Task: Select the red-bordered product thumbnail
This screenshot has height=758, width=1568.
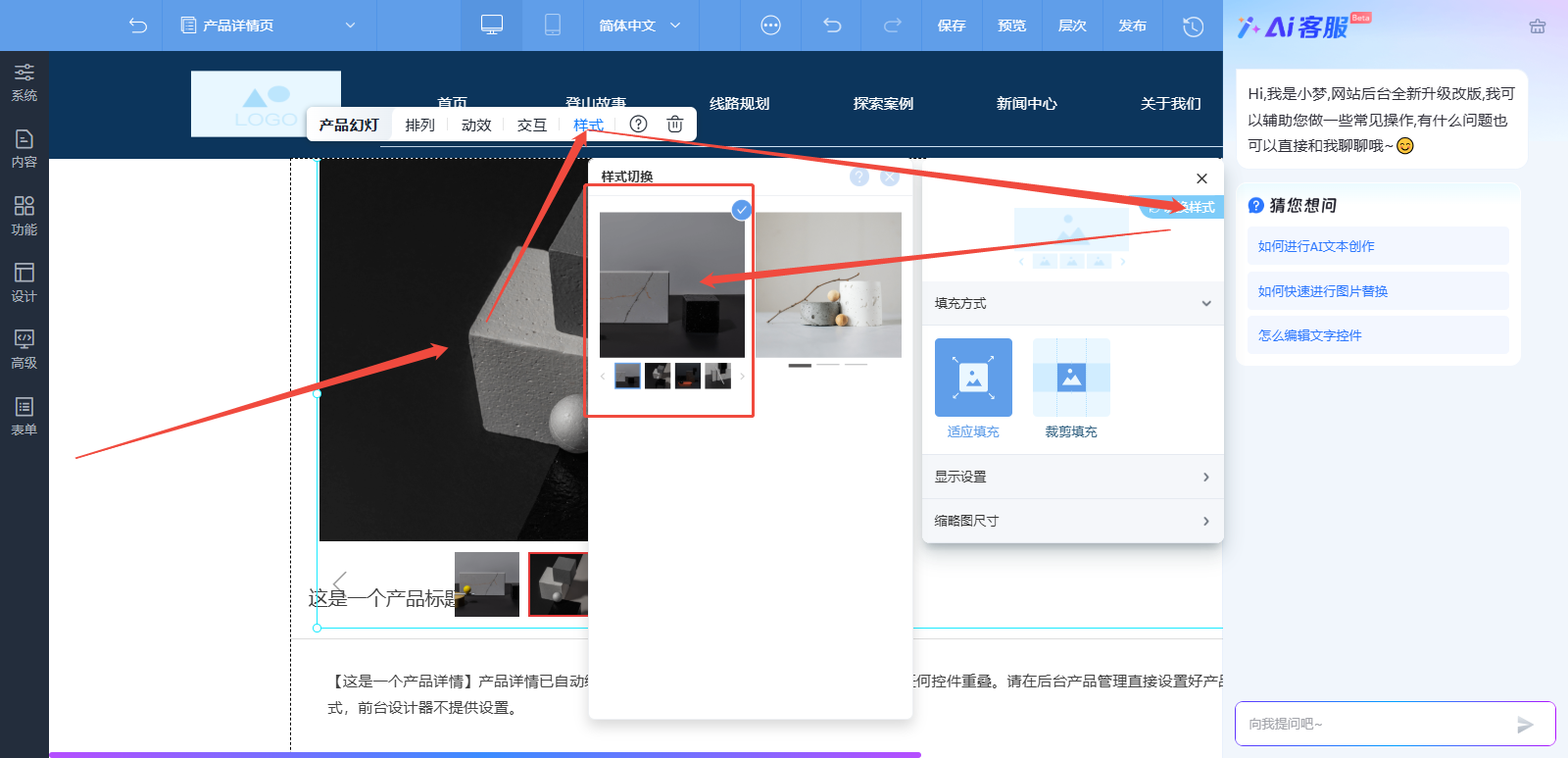Action: (559, 584)
